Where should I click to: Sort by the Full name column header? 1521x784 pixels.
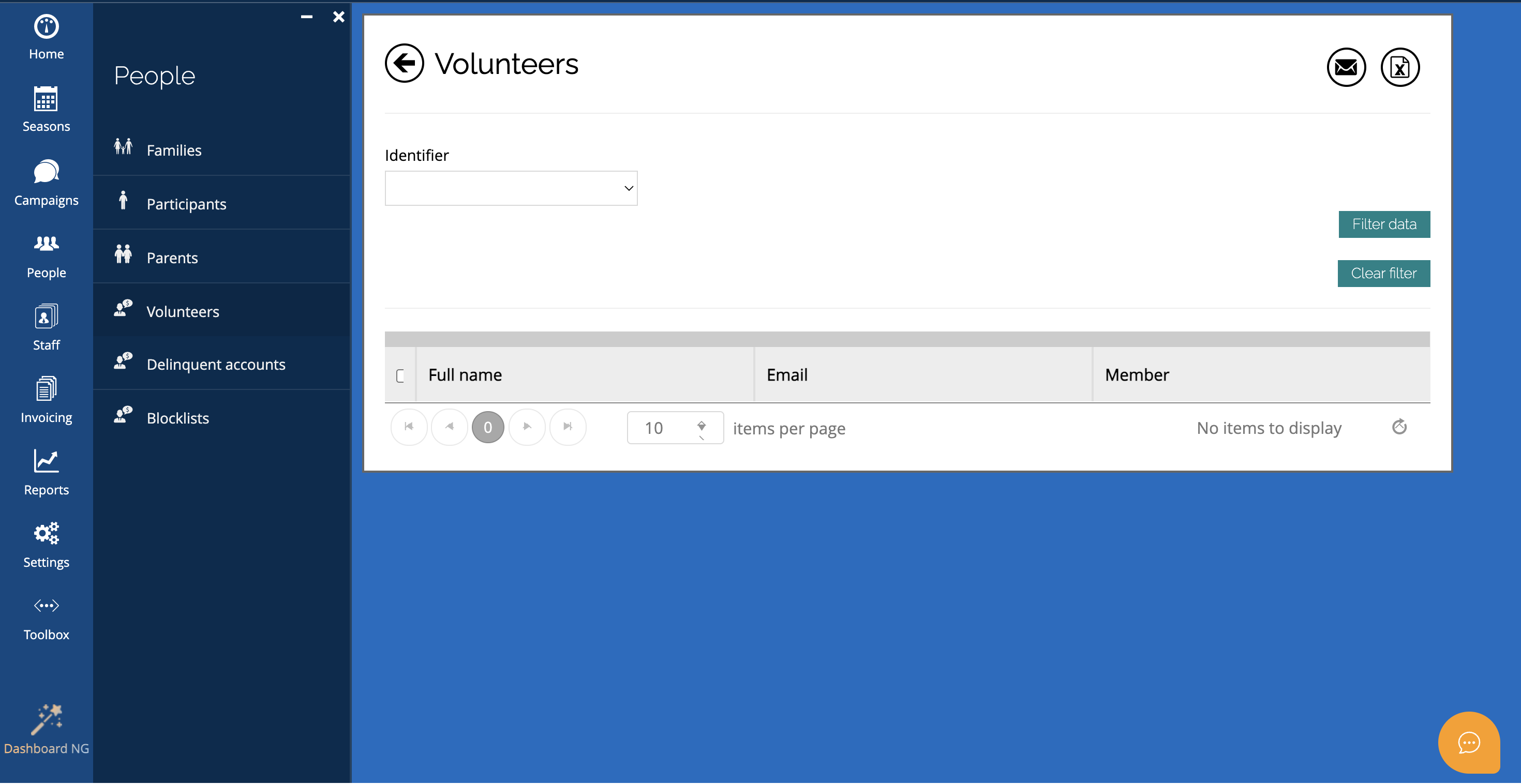(x=465, y=375)
